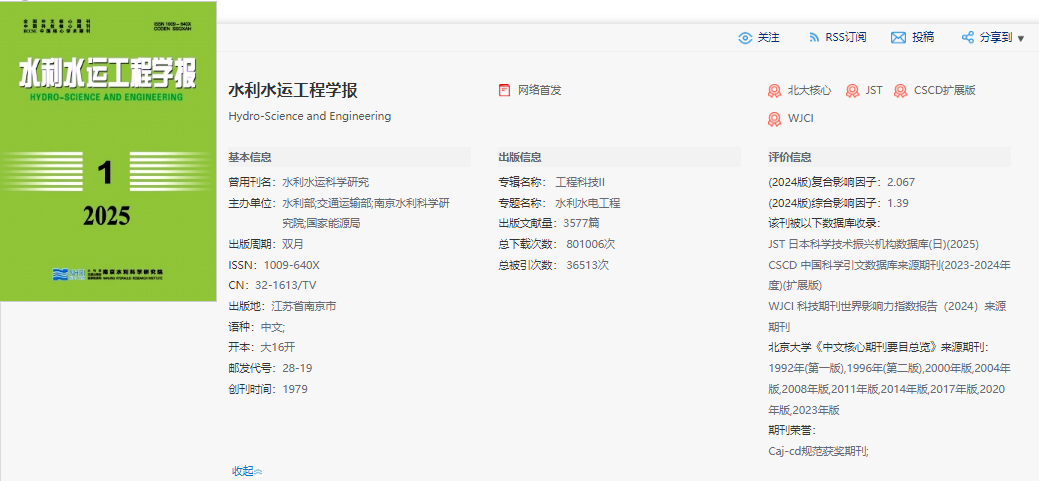Click comprehensive impact factor 1.39
This screenshot has width=1039, height=481.
tap(898, 203)
